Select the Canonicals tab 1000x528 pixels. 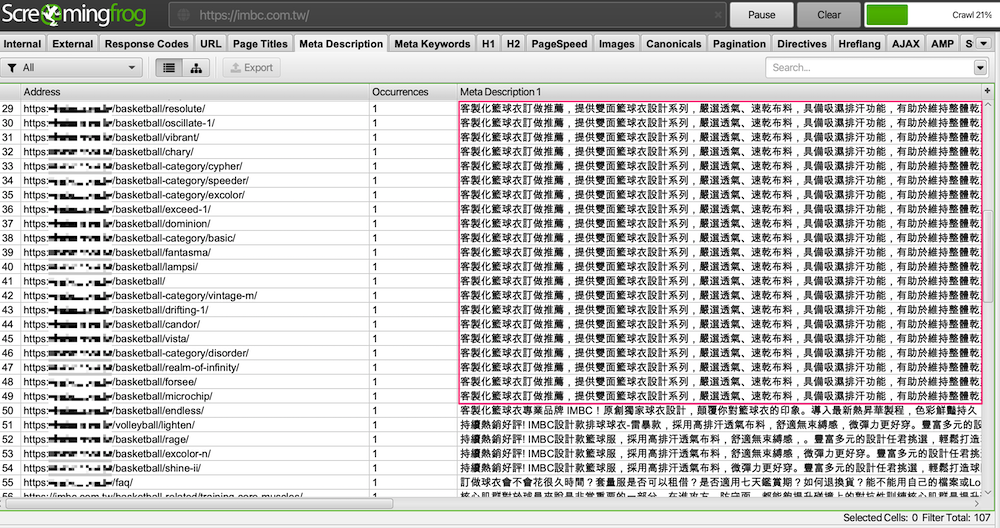click(673, 44)
